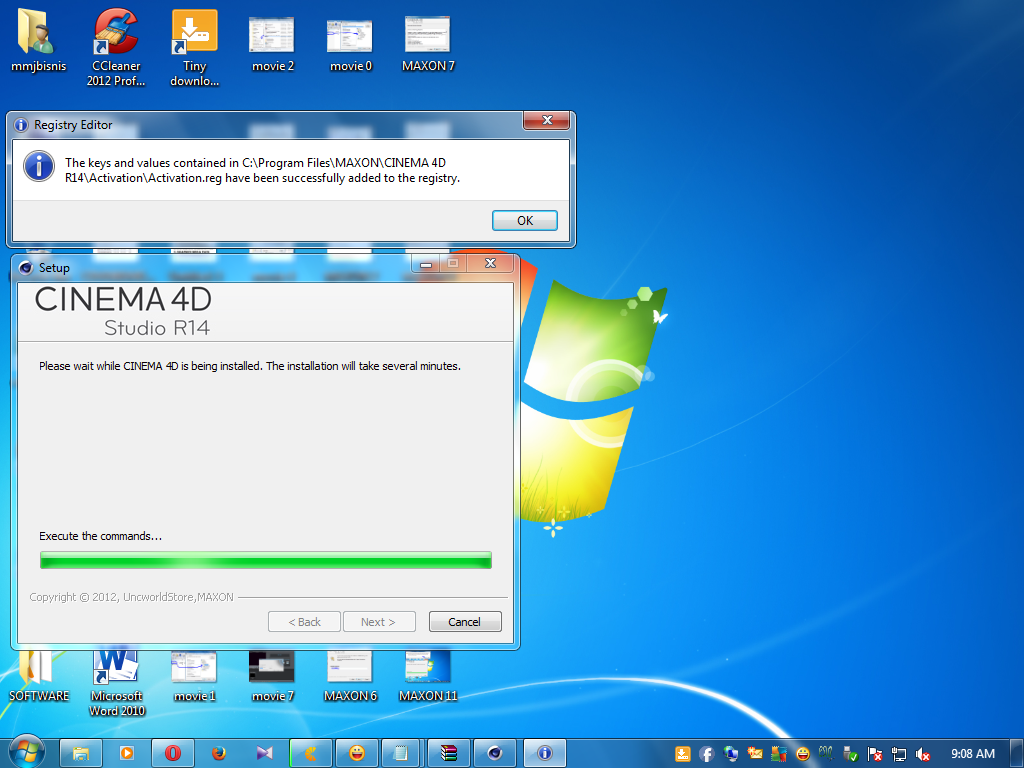Open Safely Remove Hardware tray icon
Image resolution: width=1024 pixels, height=768 pixels.
click(850, 754)
